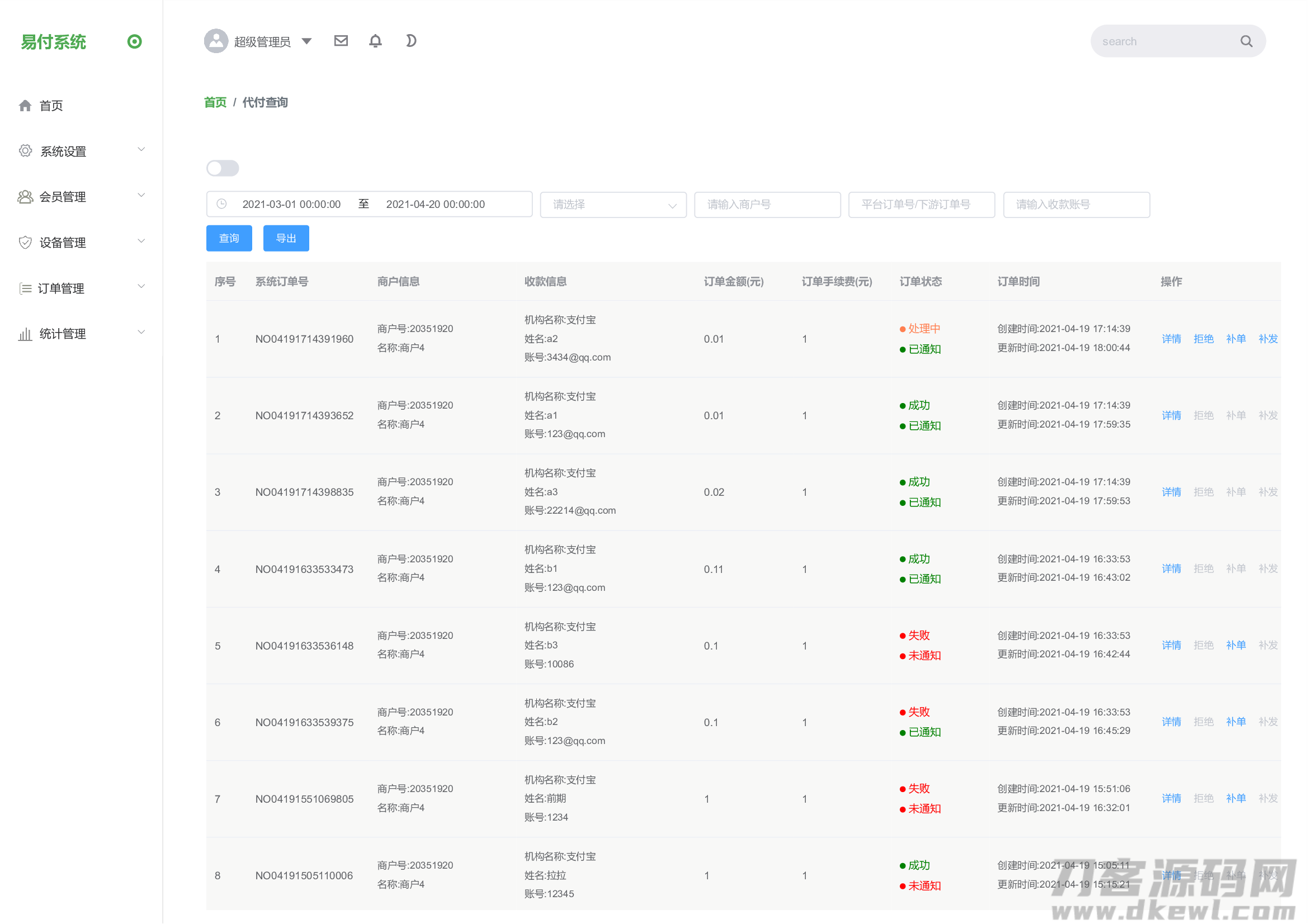Click the avatar icon of 超级管理员

pyautogui.click(x=216, y=41)
